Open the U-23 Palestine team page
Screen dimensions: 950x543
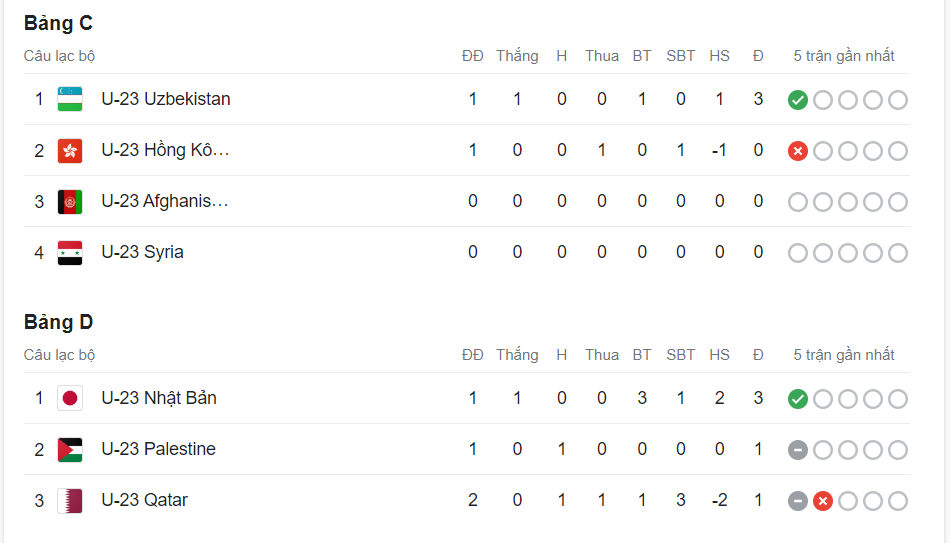158,449
